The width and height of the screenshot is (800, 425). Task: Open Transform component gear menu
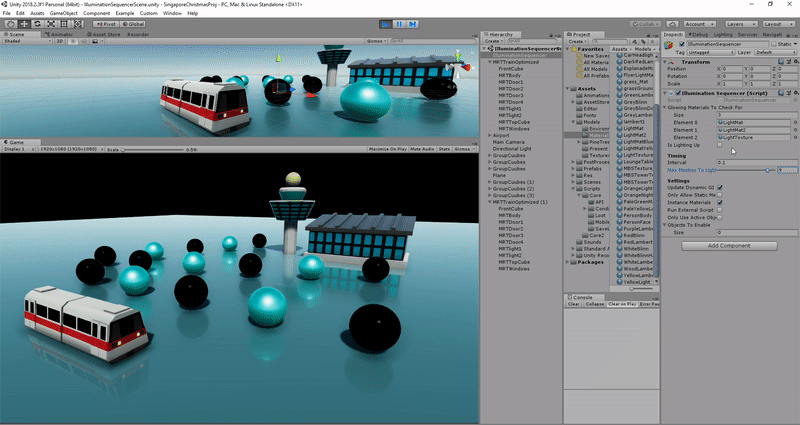(x=795, y=62)
